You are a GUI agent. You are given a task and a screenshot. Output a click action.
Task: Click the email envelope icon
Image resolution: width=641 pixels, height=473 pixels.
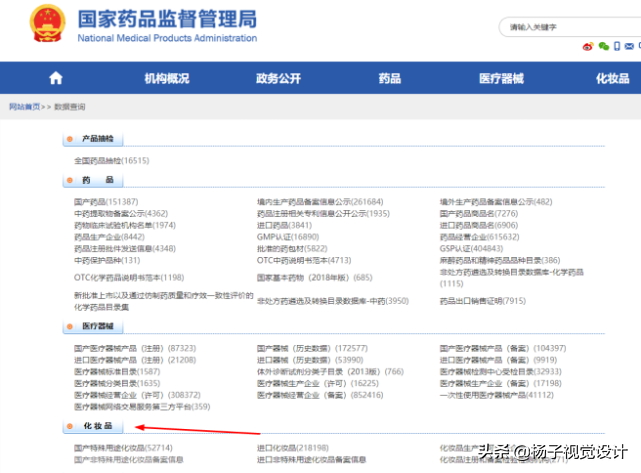[629, 46]
